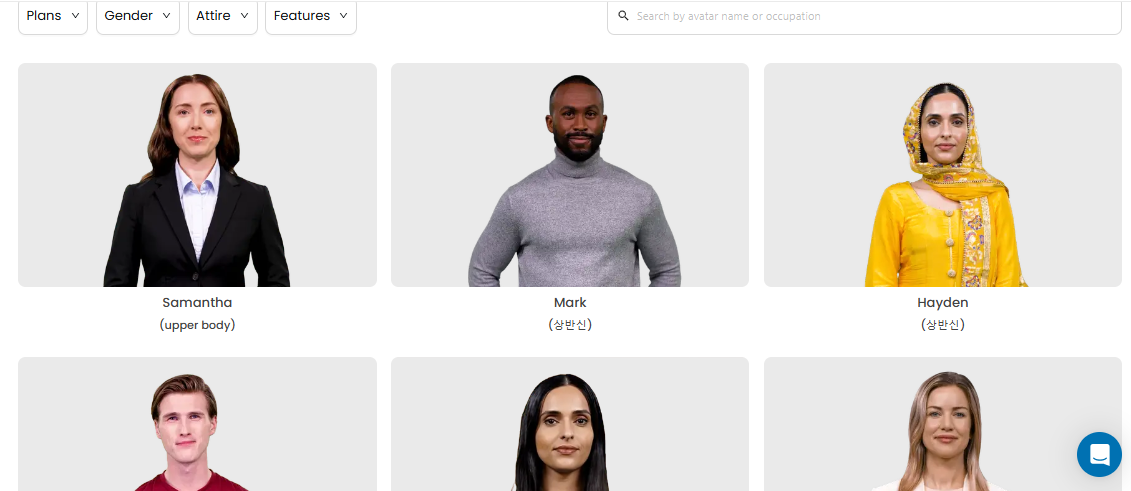Expand the Features filter dropdown
The image size is (1131, 491).
click(x=311, y=16)
